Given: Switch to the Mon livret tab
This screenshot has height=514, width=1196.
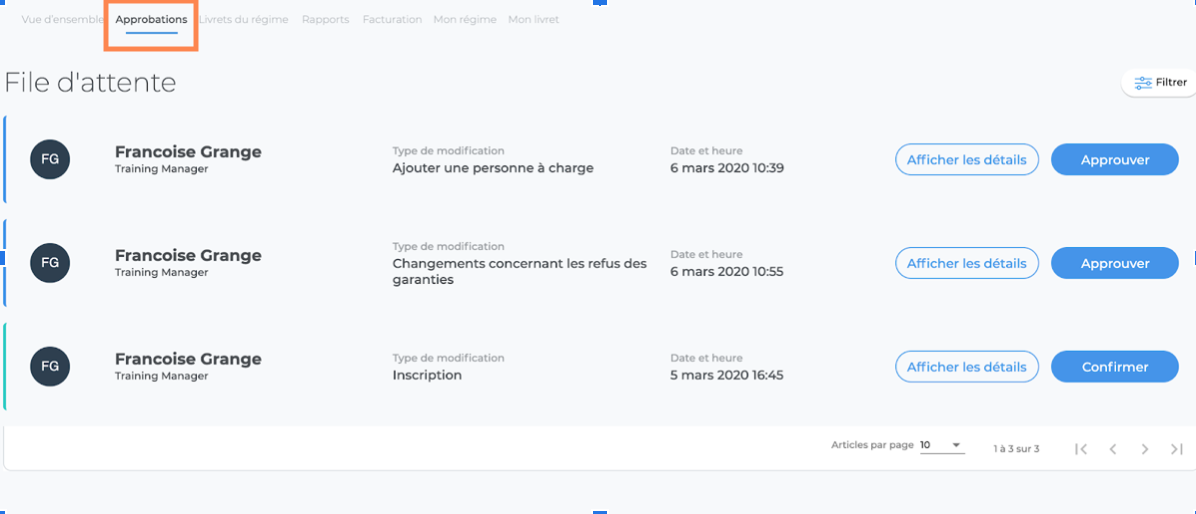Looking at the screenshot, I should click(533, 20).
